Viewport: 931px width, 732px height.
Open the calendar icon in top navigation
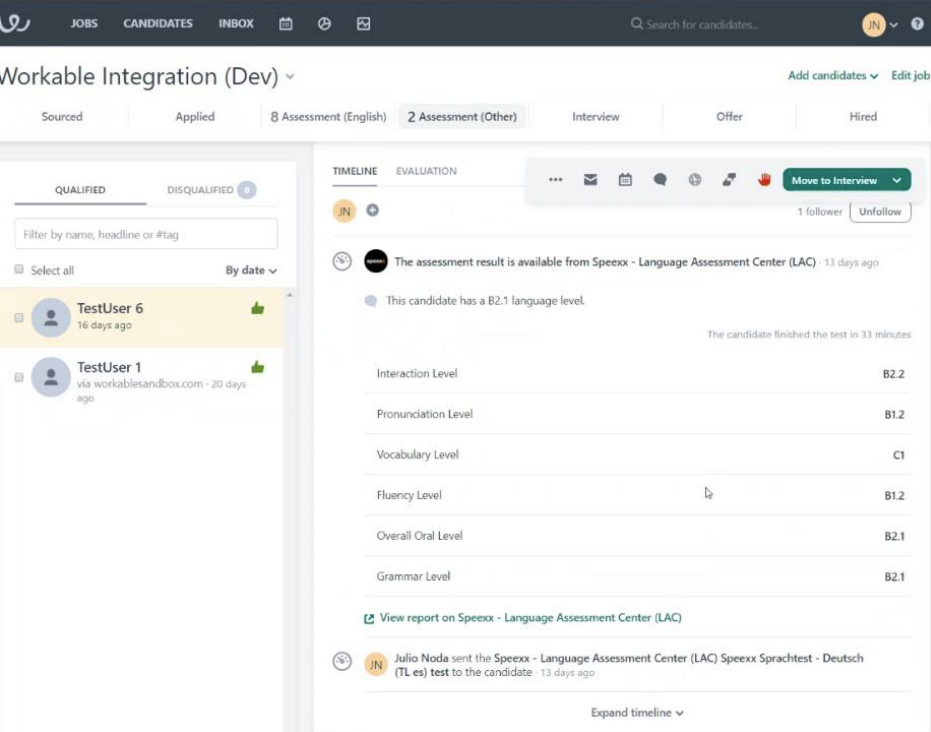tap(286, 24)
